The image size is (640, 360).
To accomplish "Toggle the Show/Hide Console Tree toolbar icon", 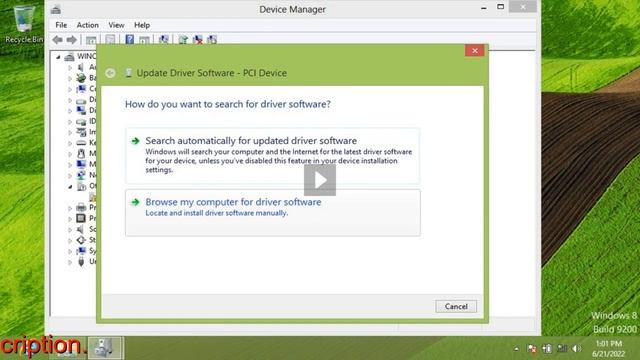I will click(x=91, y=40).
